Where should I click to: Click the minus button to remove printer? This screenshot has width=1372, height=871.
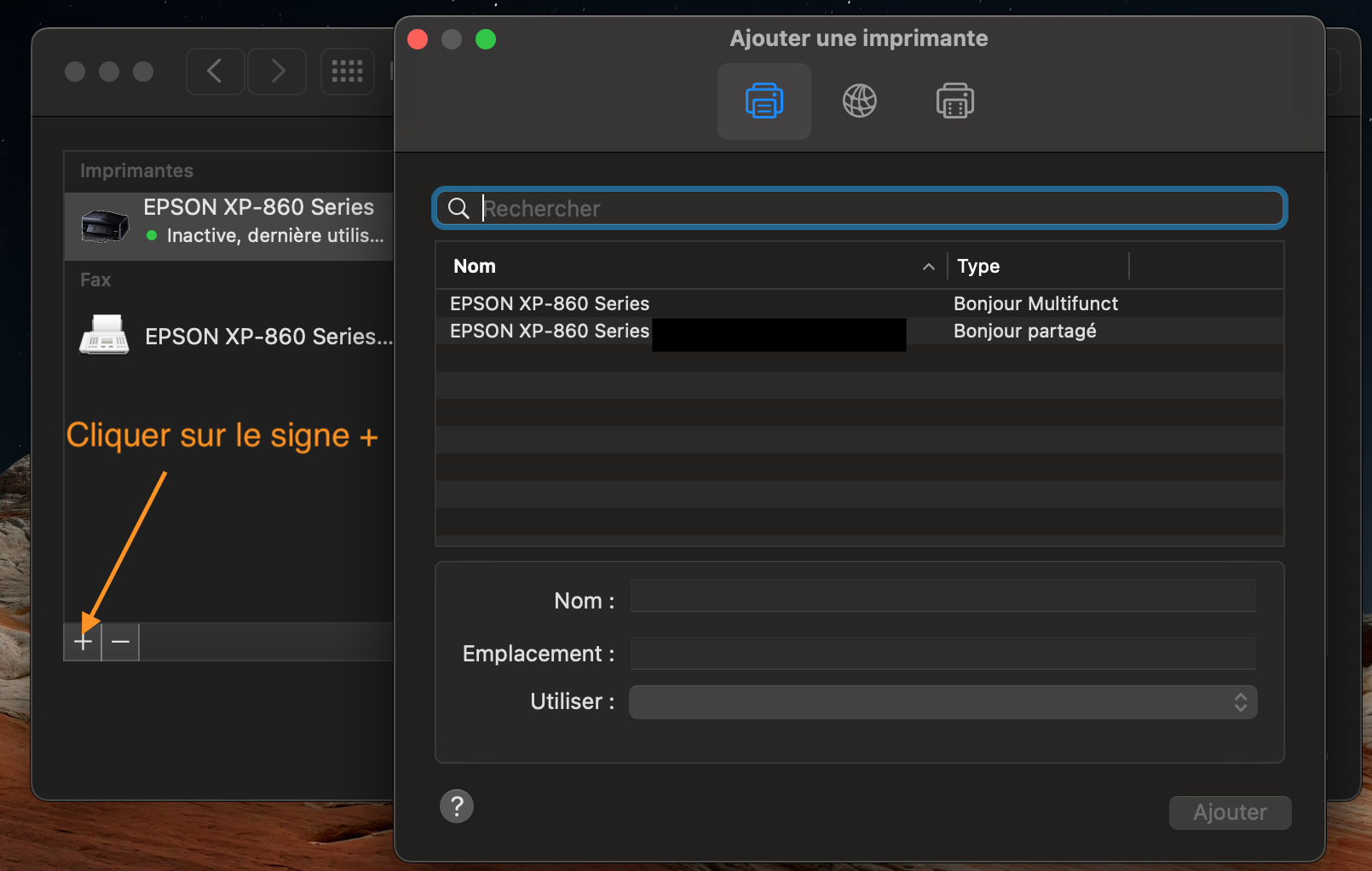pyautogui.click(x=121, y=642)
